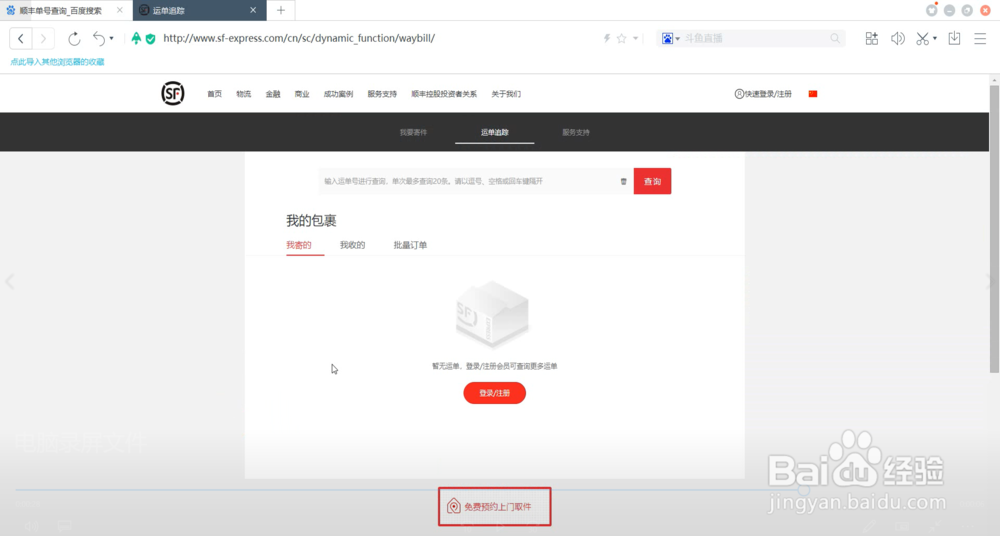Go back with the browser back arrow

pos(20,39)
